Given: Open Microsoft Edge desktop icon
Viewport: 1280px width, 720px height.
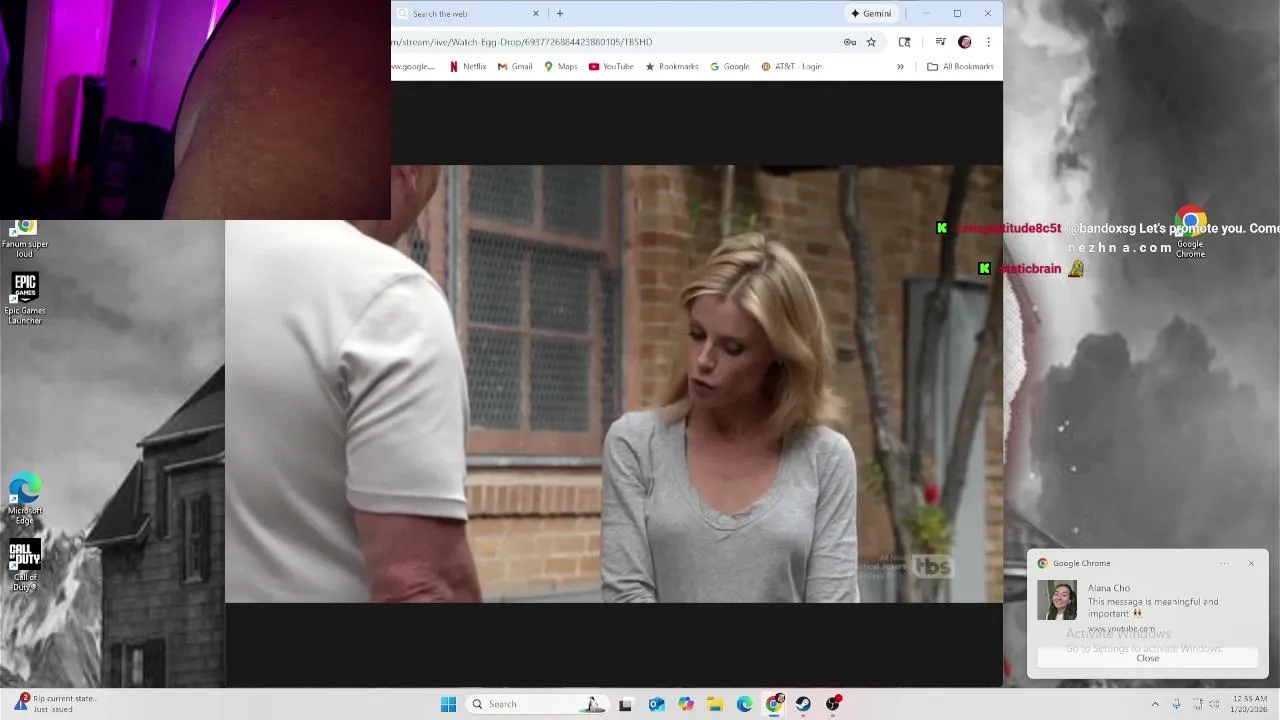Looking at the screenshot, I should (25, 500).
